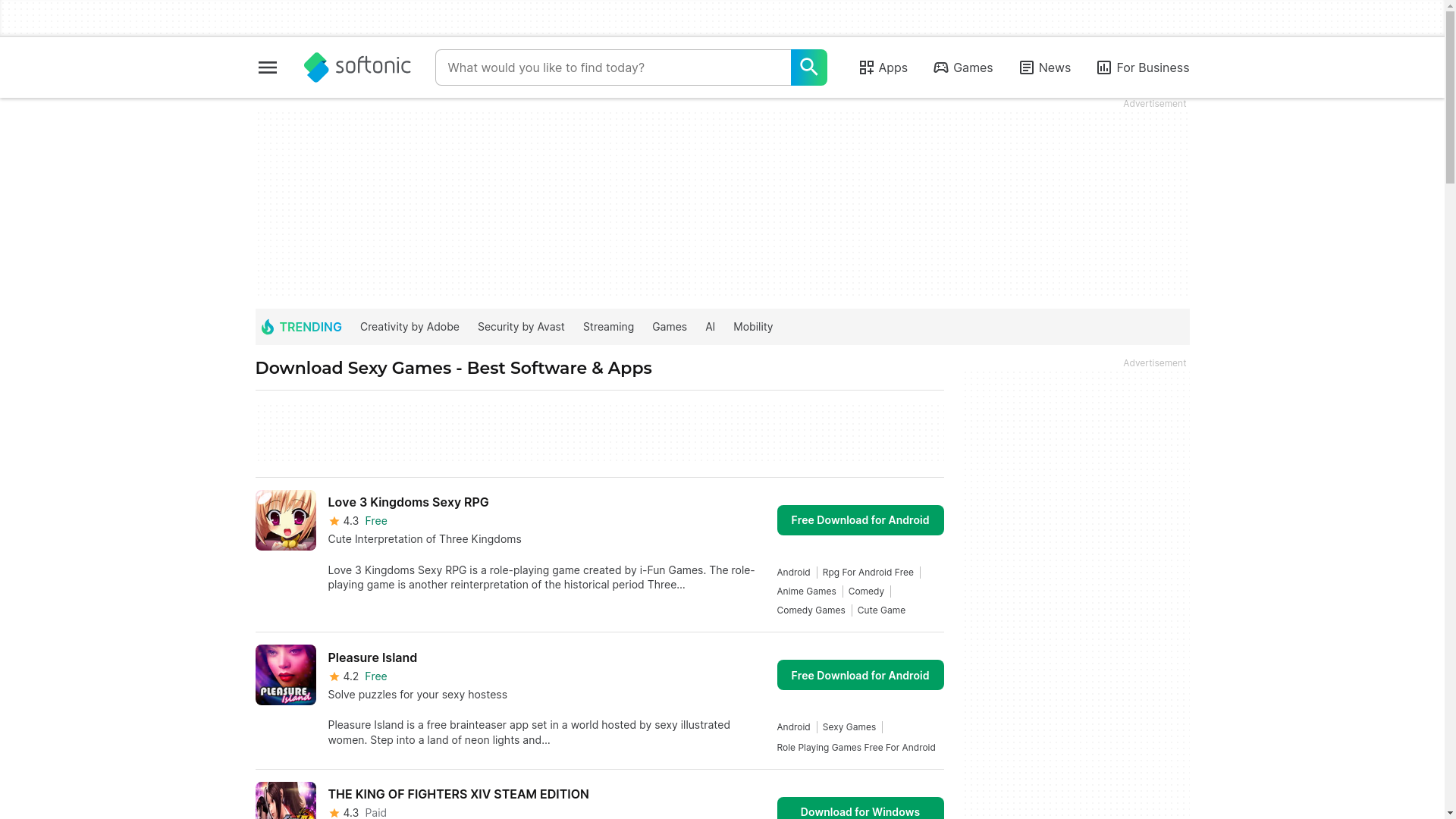Click the search magnifier button
The height and width of the screenshot is (819, 1456).
tap(808, 67)
